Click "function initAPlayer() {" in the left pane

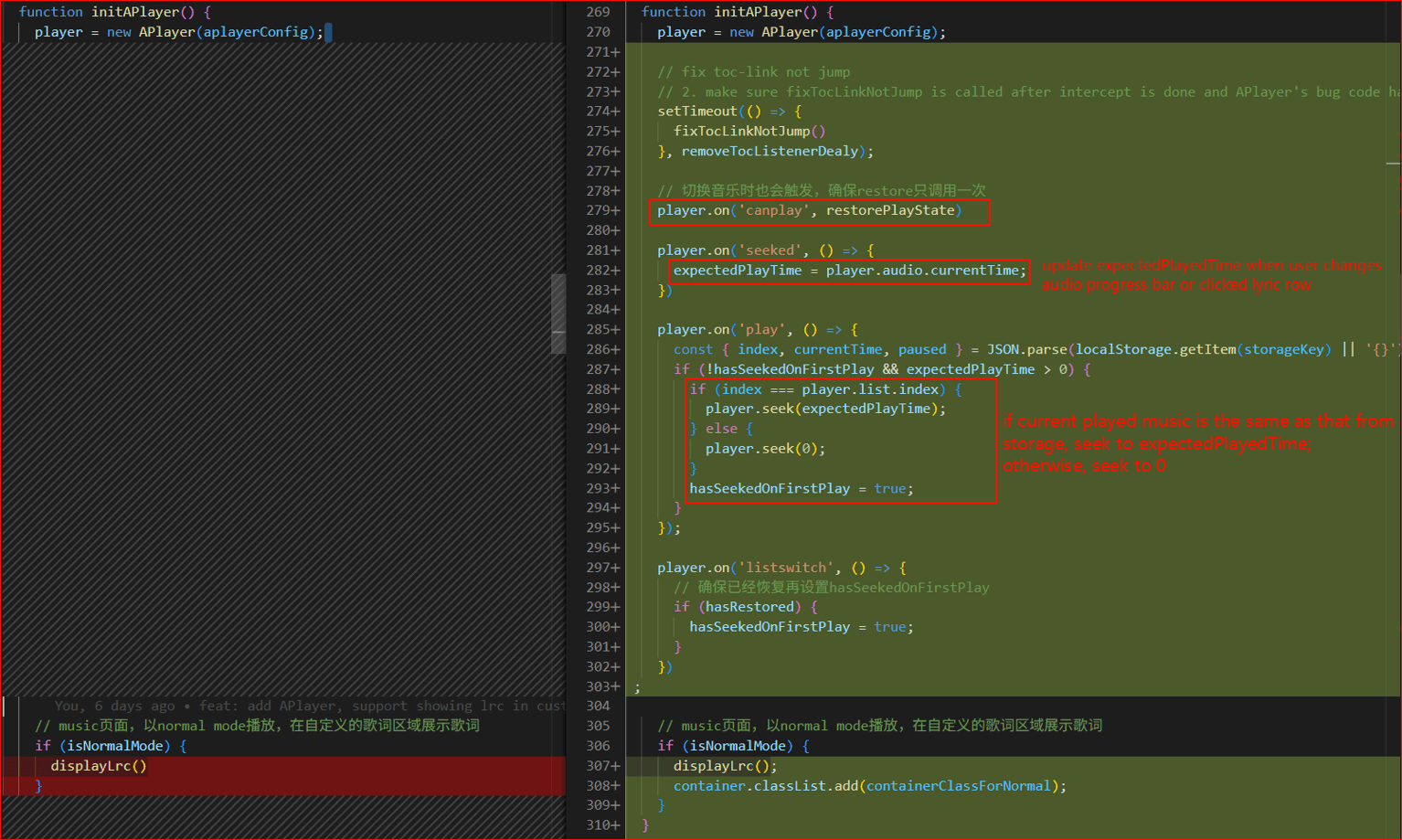tap(115, 12)
